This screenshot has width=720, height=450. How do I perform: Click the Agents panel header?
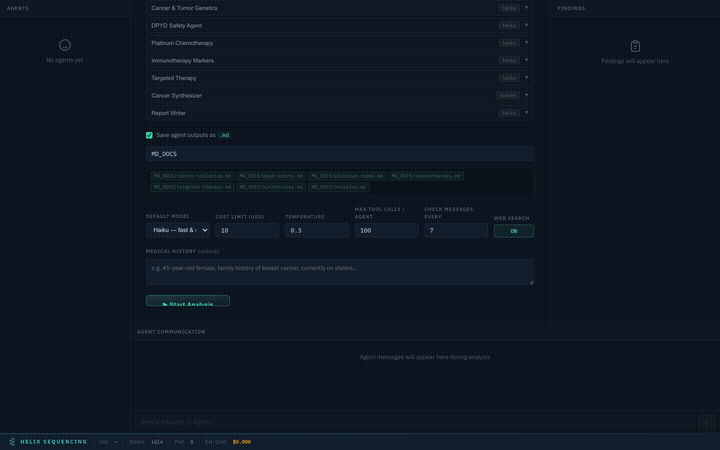(x=18, y=8)
